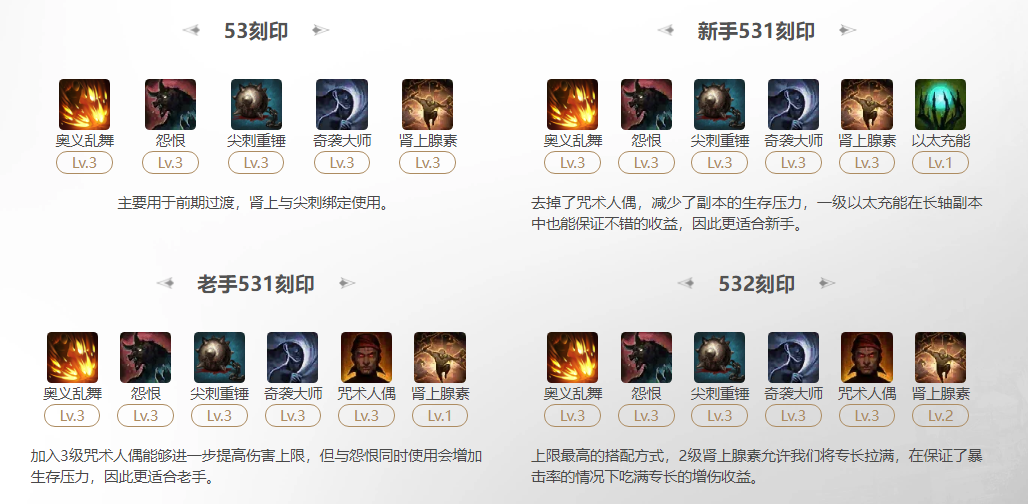Click 奥义乱舞 icon in 53刻印 section
This screenshot has width=1028, height=504.
[85, 104]
